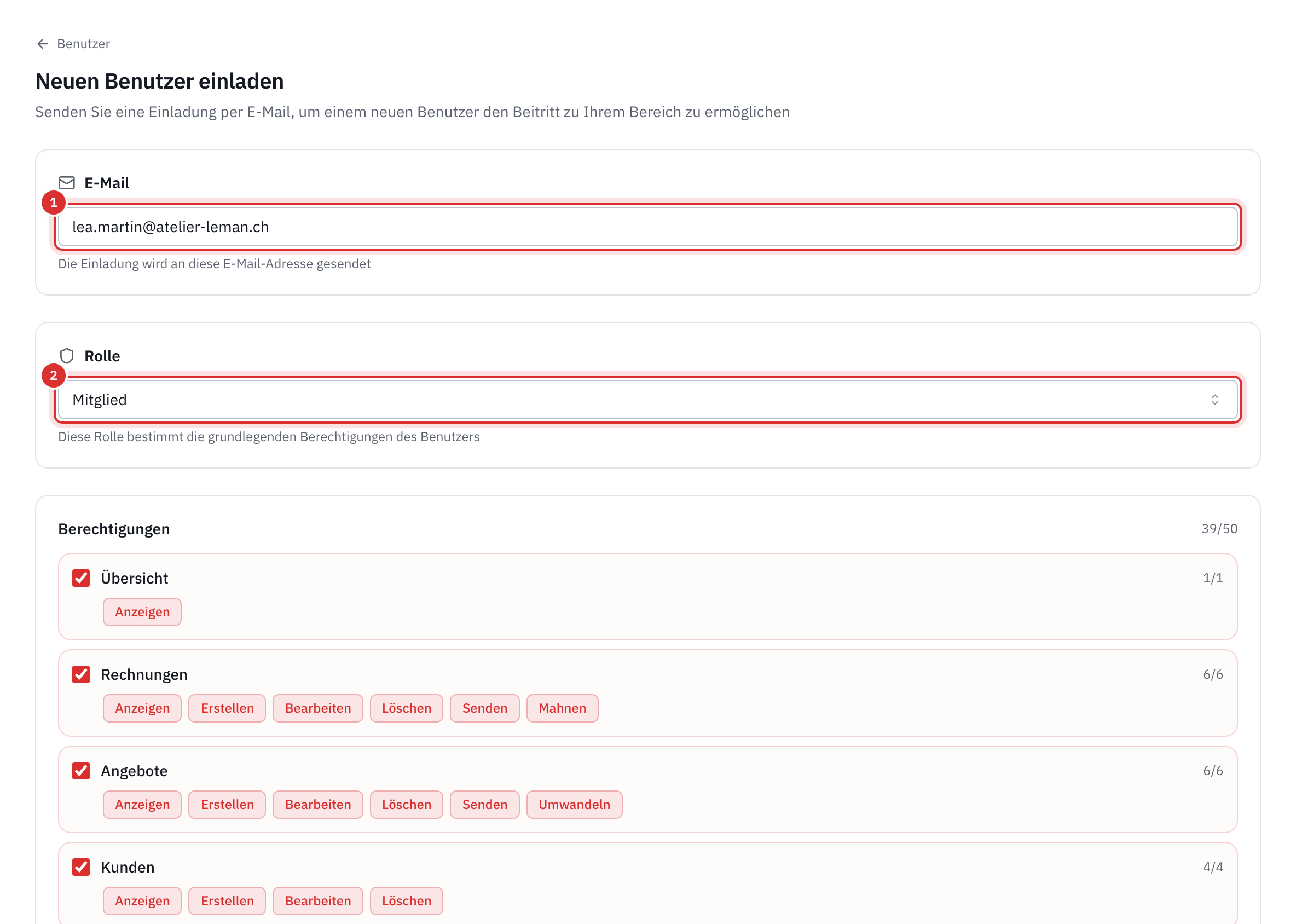Click the 'Diese Rolle bestimmt die grundlegenden Berechtigungen' hint
Screen dimensions: 1296x924
point(269,437)
